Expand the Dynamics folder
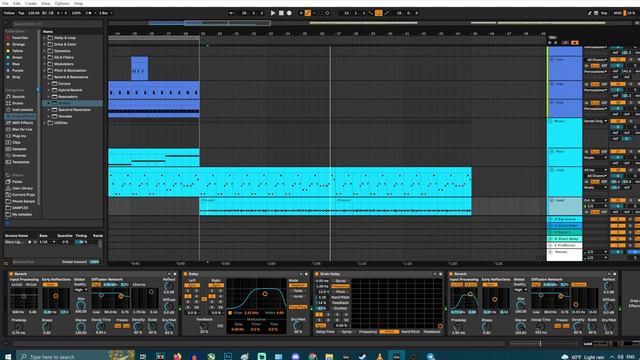This screenshot has height=360, width=640. 44,51
